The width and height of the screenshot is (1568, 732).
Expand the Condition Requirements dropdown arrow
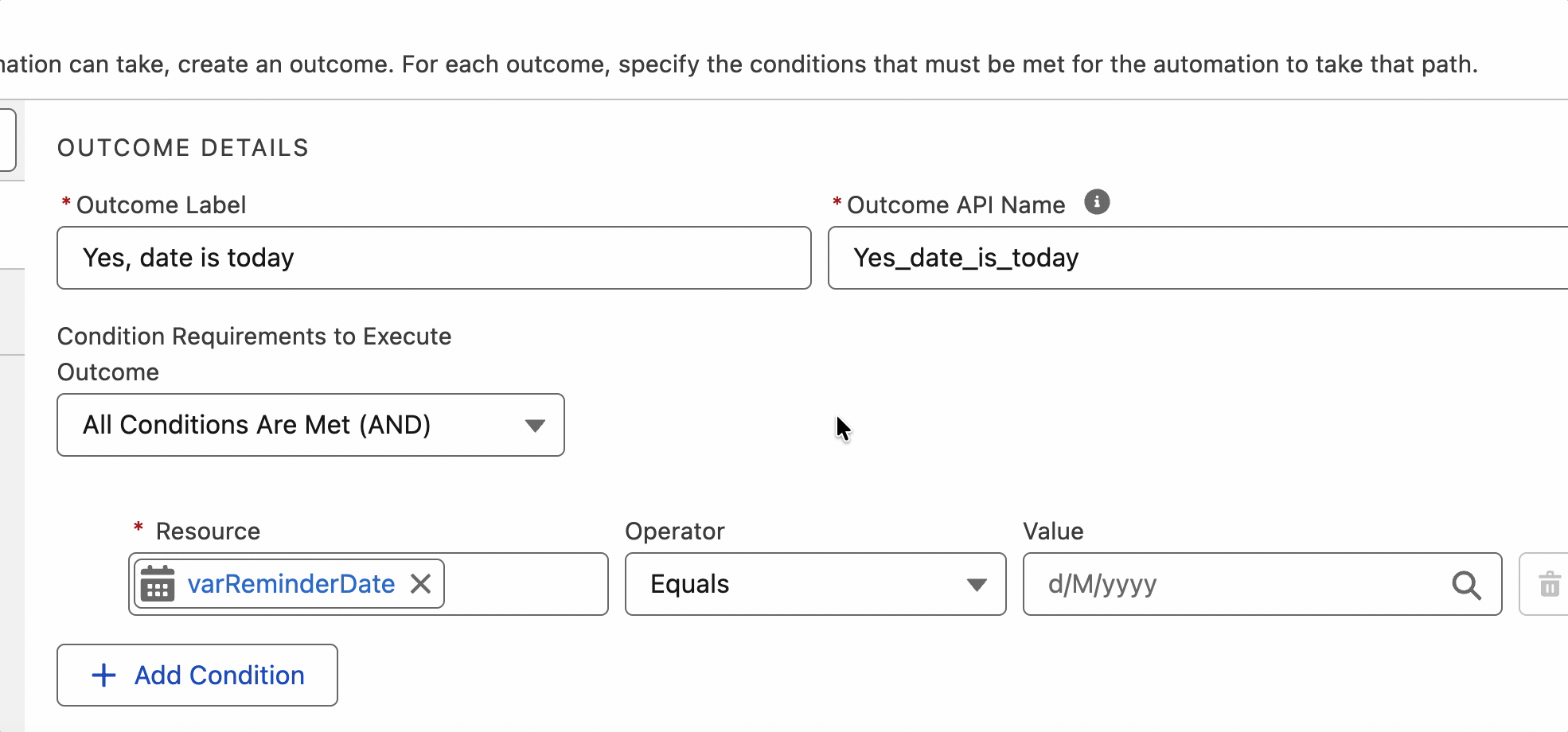coord(535,426)
